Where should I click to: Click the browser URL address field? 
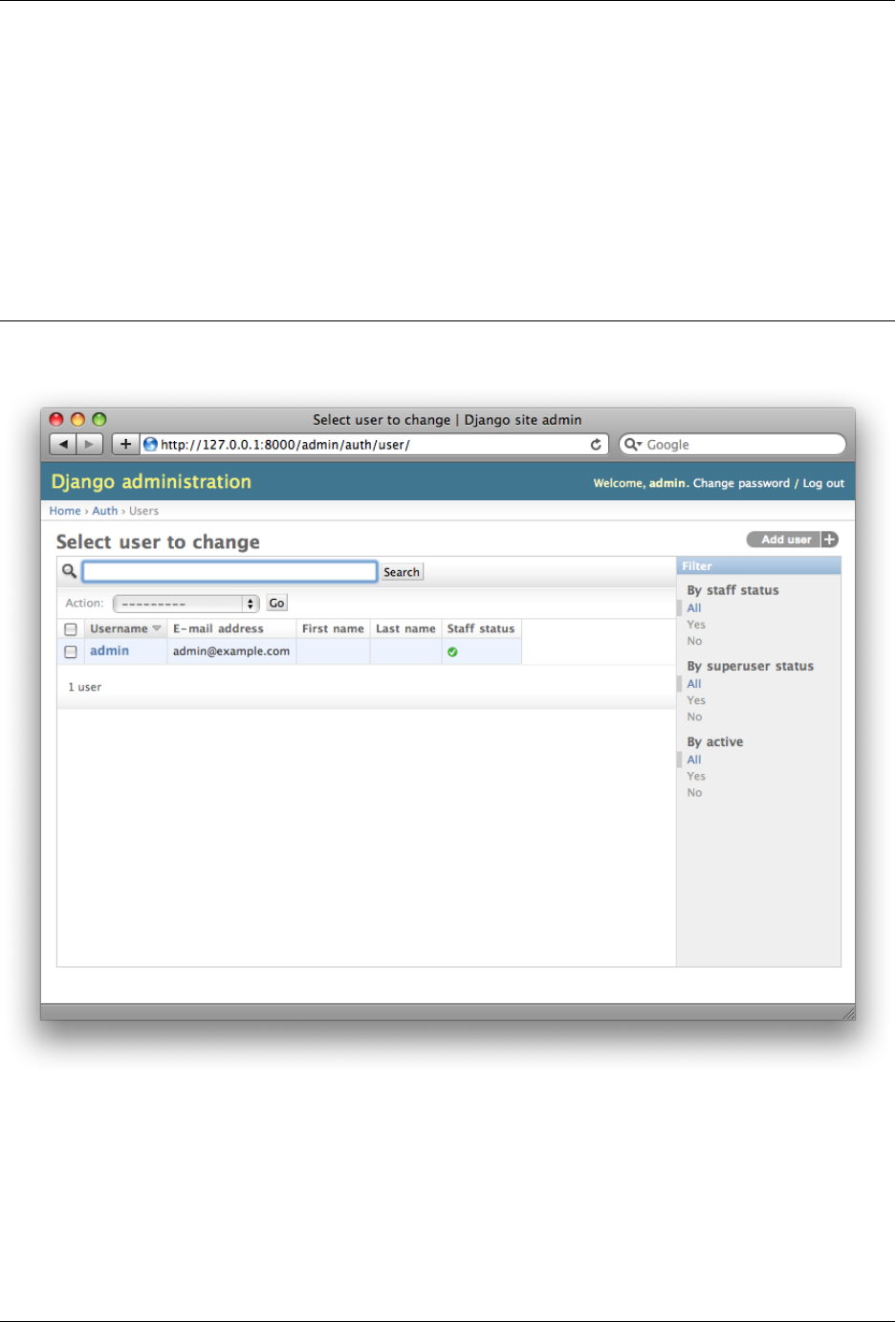[375, 445]
